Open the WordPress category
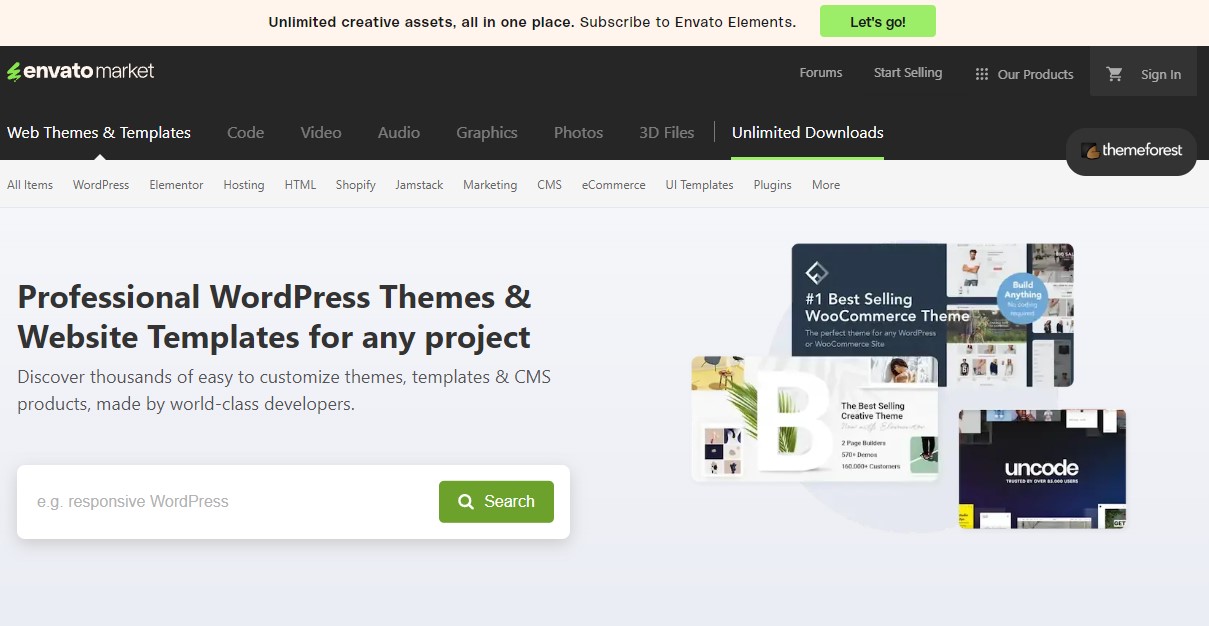 [x=101, y=185]
